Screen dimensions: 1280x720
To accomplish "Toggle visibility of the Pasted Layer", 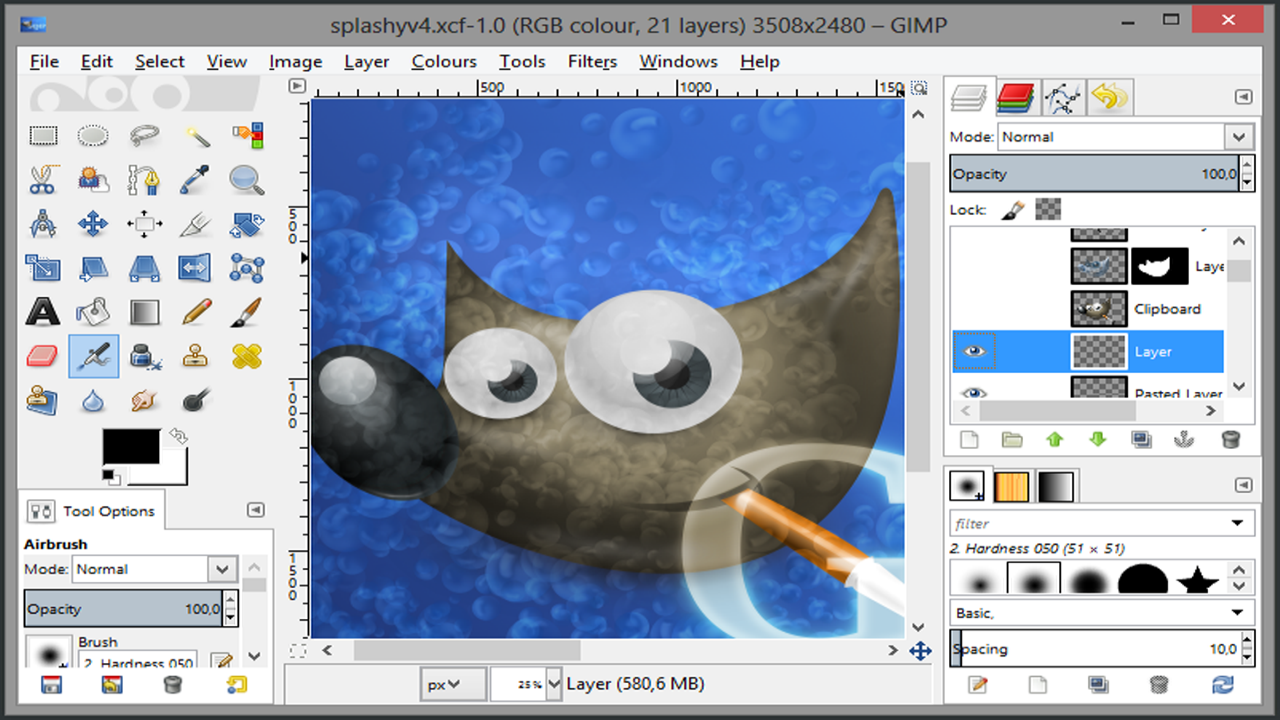I will click(974, 393).
